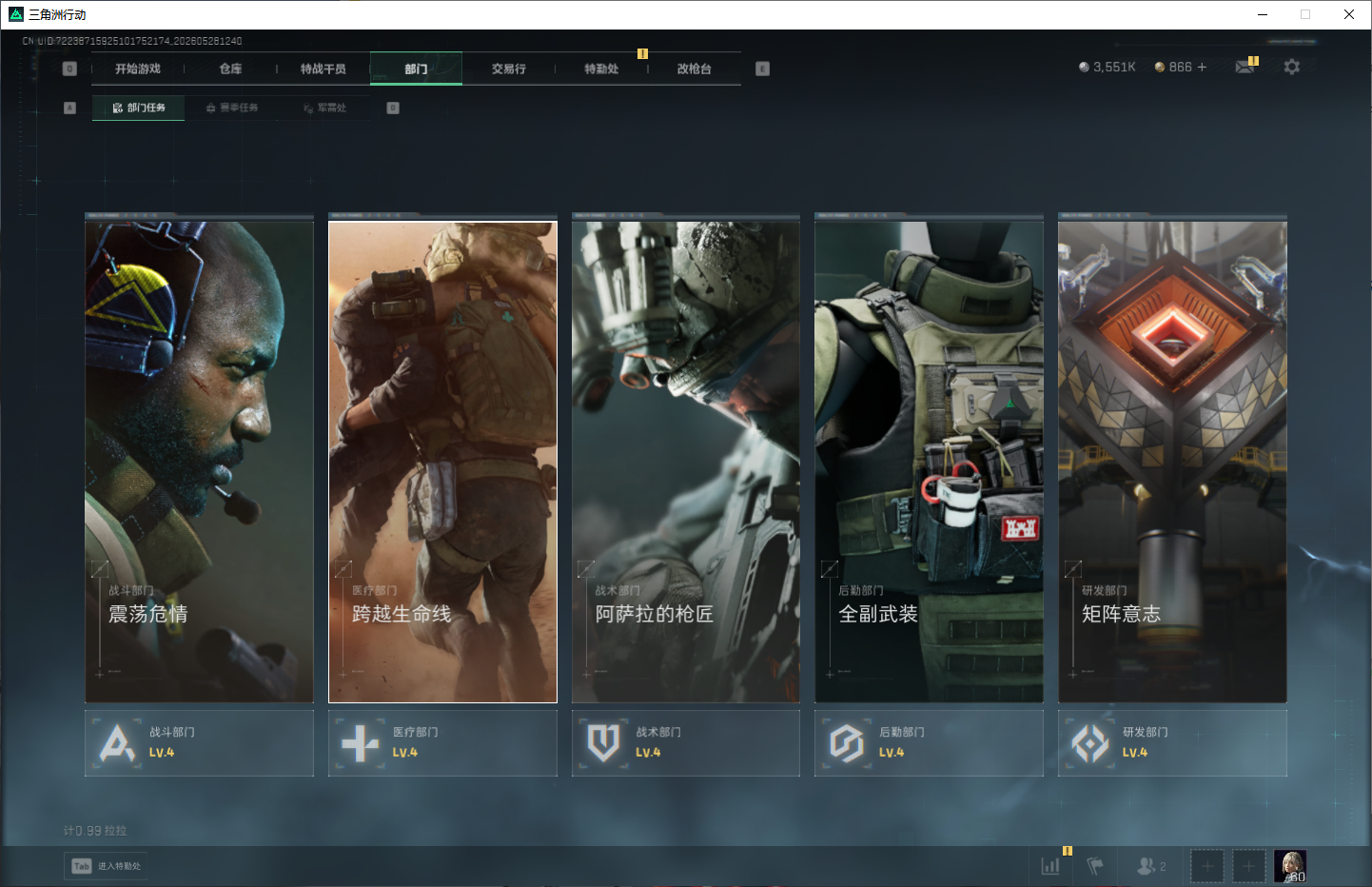The image size is (1372, 887).
Task: Click the player avatar portrait
Action: pos(1290,866)
